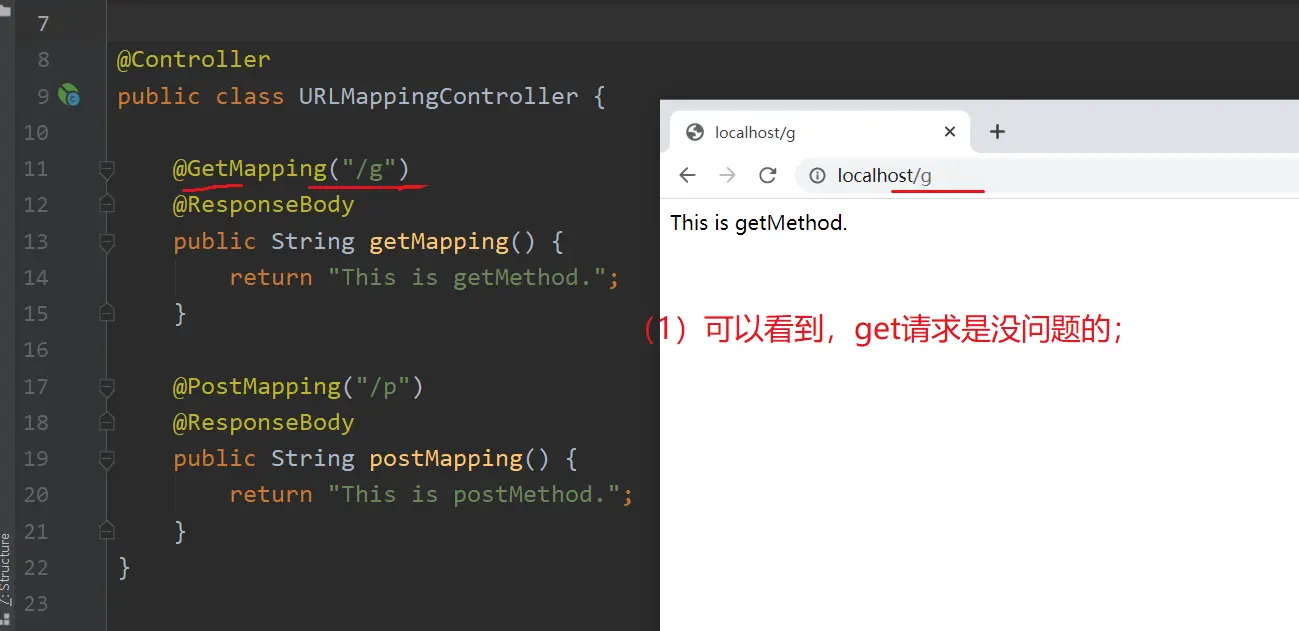Click the @GetMapping annotation
The image size is (1299, 631).
250,169
